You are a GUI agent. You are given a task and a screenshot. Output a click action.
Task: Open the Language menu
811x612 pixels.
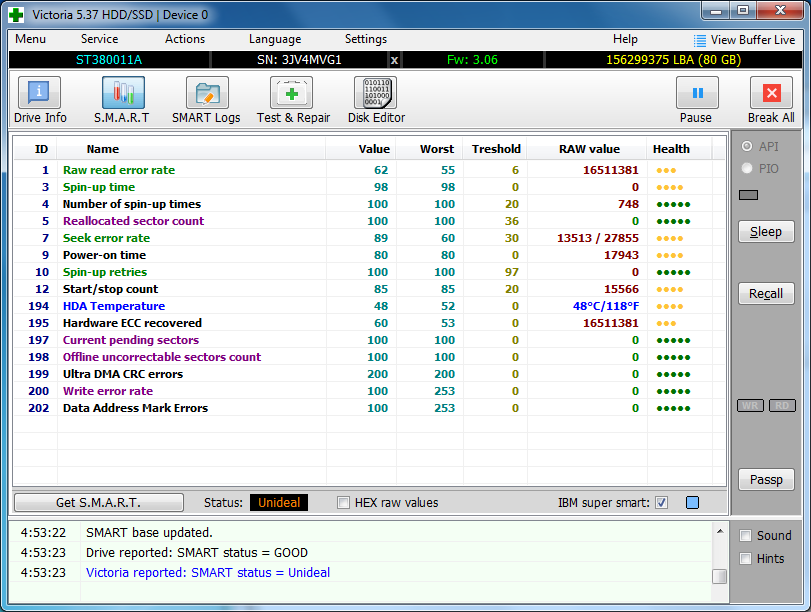[x=275, y=39]
